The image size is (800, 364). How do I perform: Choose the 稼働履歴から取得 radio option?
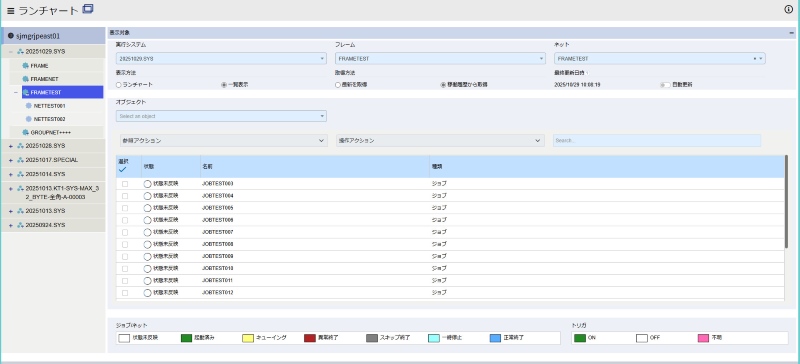pyautogui.click(x=442, y=85)
